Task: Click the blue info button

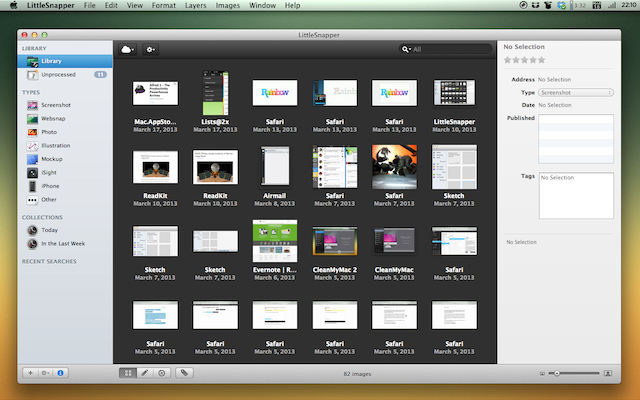Action: tap(60, 372)
